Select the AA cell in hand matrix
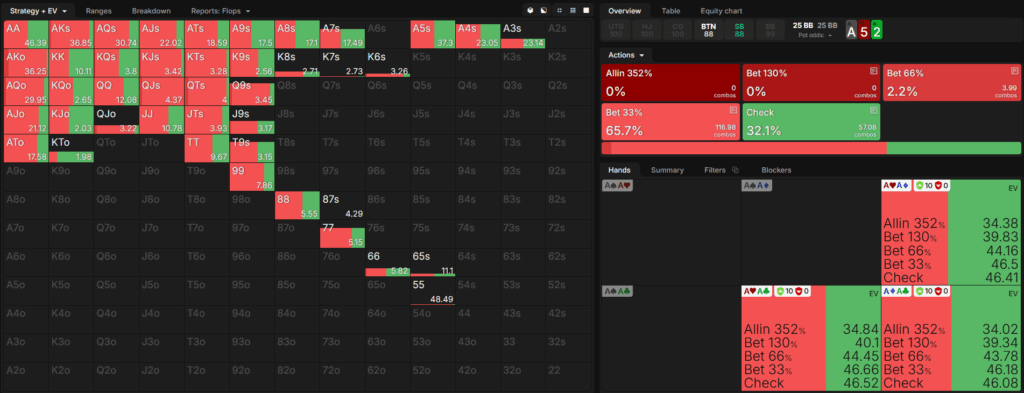The height and width of the screenshot is (393, 1024). coord(26,35)
